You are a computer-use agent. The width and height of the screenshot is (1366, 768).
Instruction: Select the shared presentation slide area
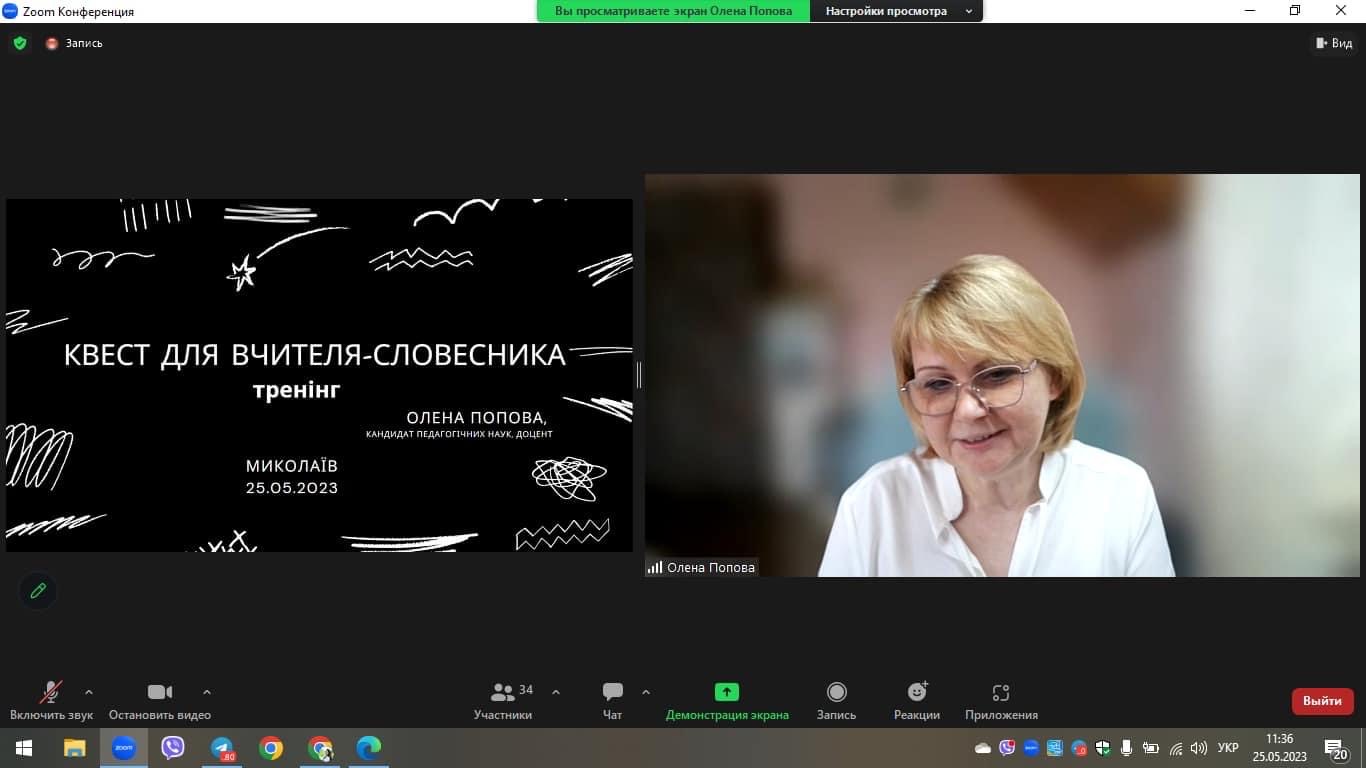[319, 375]
